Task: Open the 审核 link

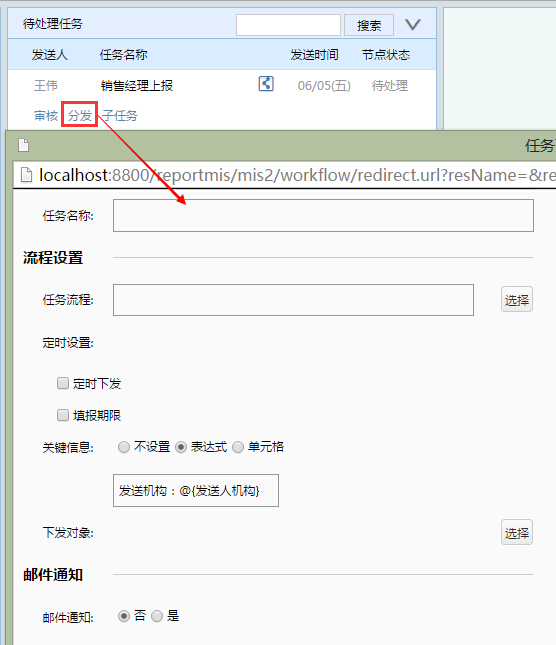Action: (x=46, y=116)
